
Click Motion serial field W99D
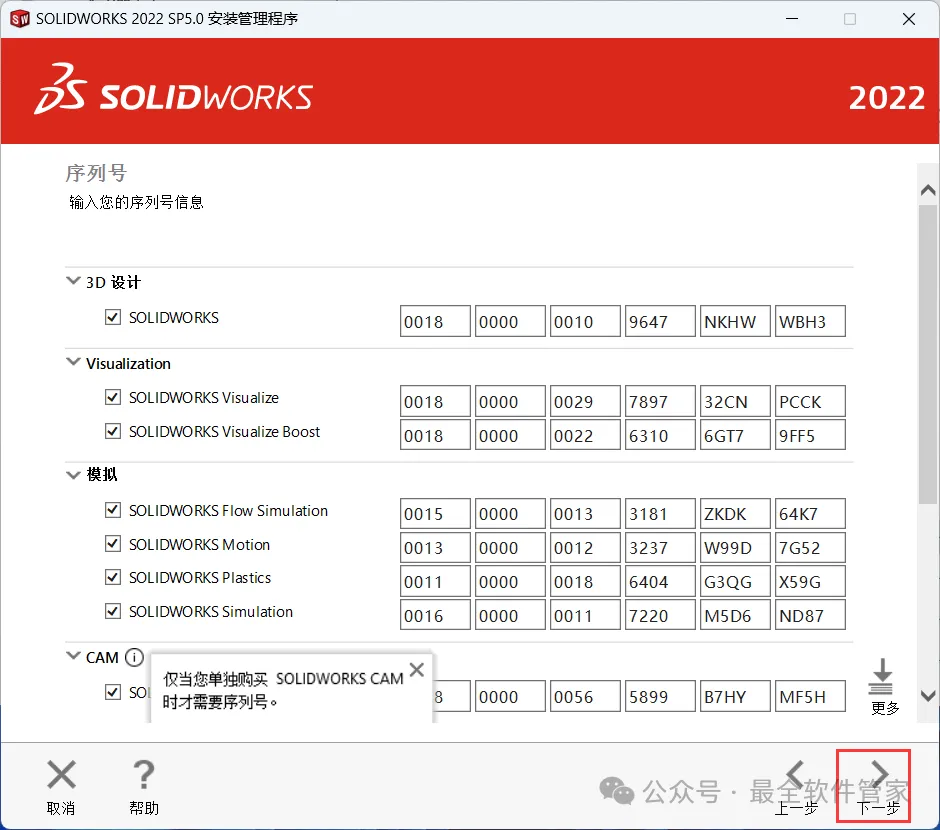pos(735,547)
